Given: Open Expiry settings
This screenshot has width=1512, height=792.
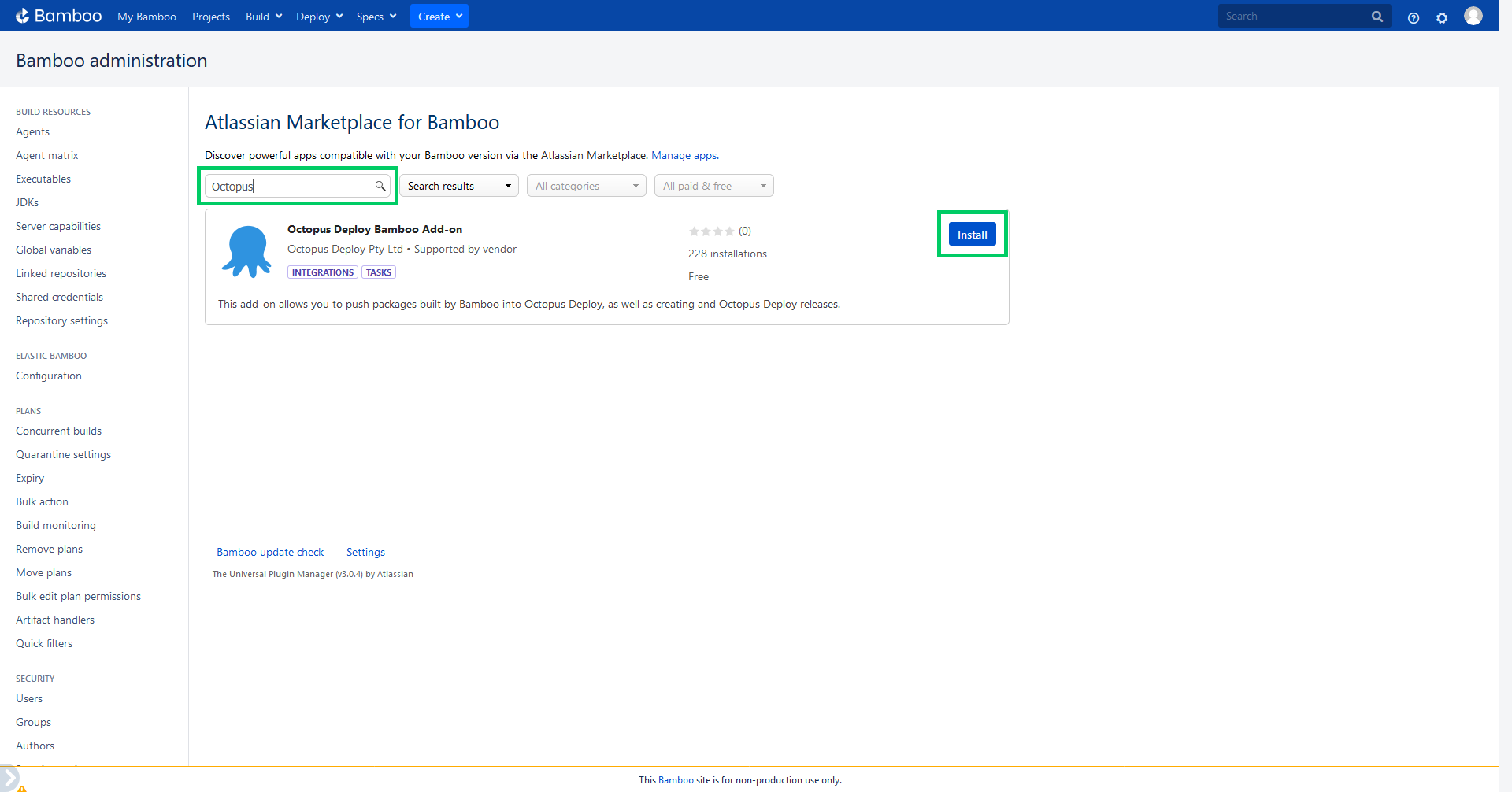Looking at the screenshot, I should [x=30, y=478].
